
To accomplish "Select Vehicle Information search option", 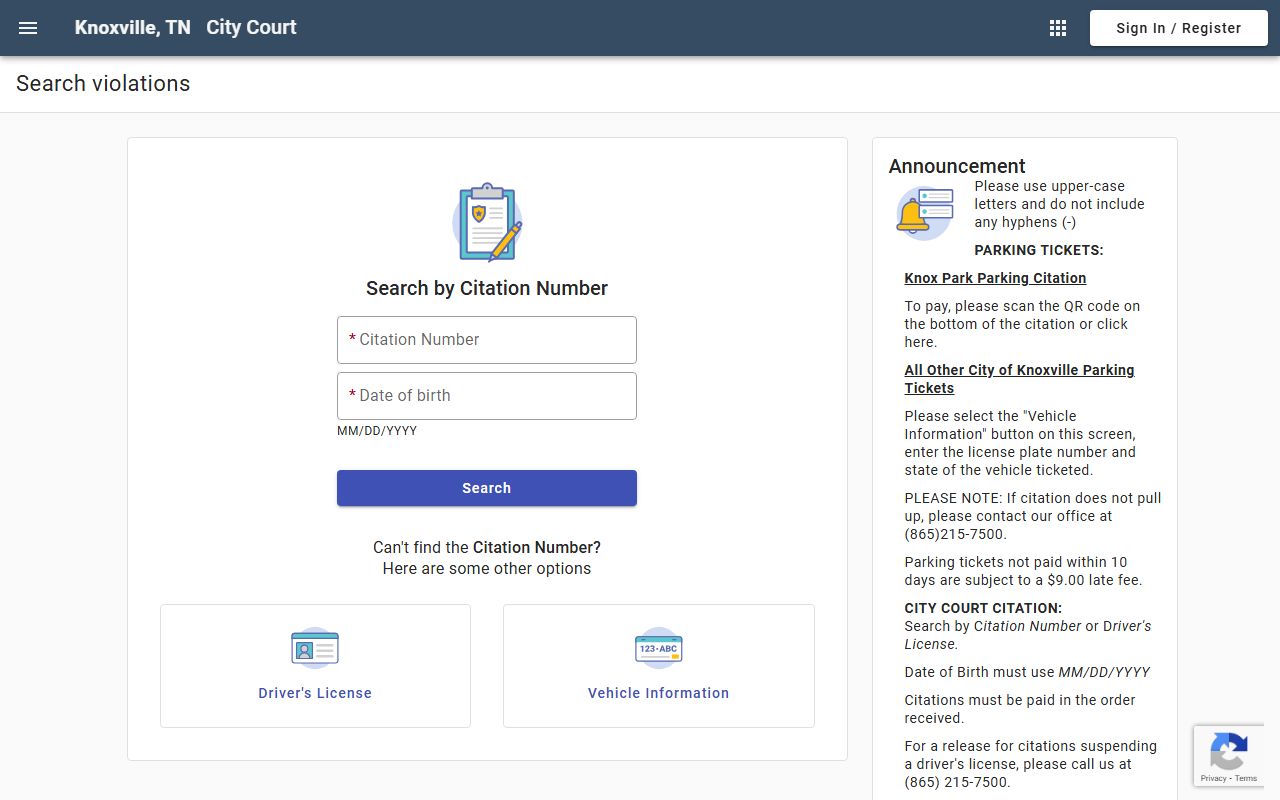I will point(658,693).
